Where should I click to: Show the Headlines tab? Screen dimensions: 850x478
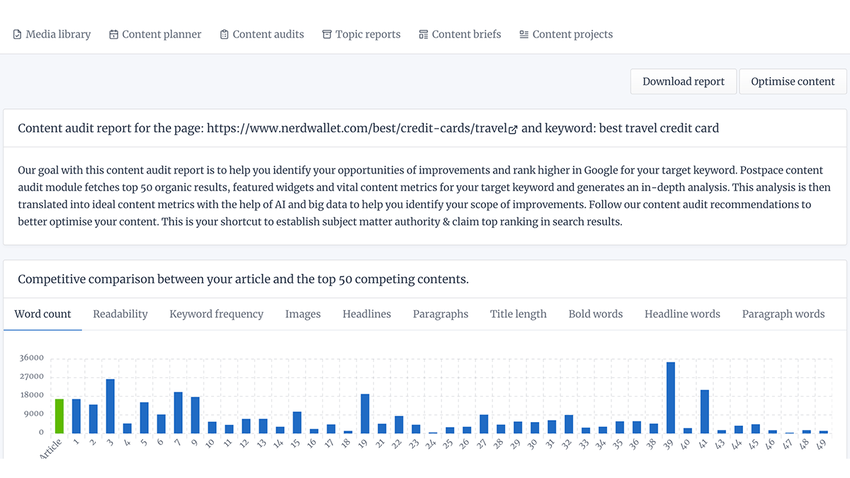366,314
